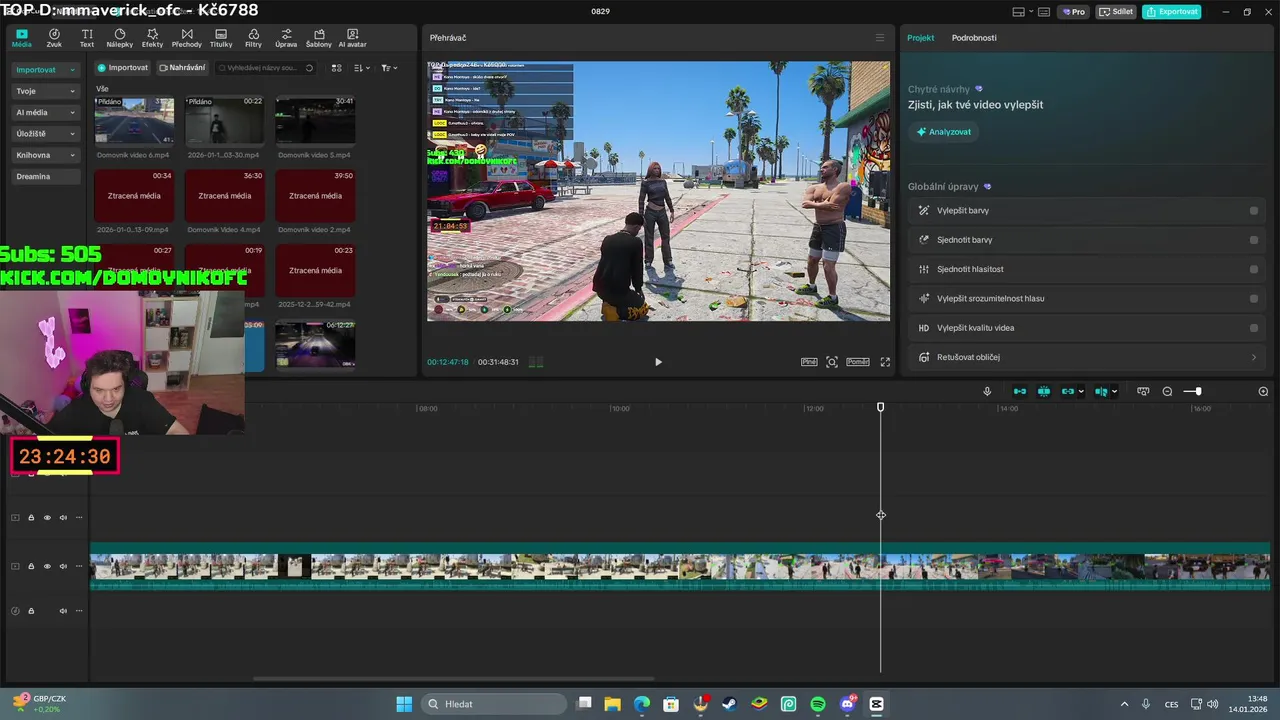Open the Nálepky stickers tab
The height and width of the screenshot is (720, 1280).
click(119, 38)
